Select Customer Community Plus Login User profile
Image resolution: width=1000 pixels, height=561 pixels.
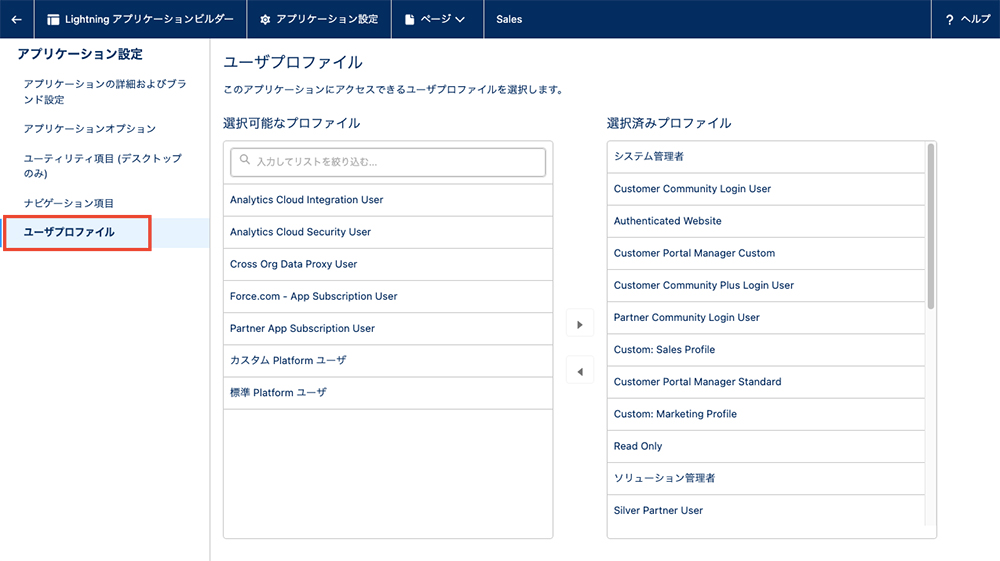(x=766, y=285)
